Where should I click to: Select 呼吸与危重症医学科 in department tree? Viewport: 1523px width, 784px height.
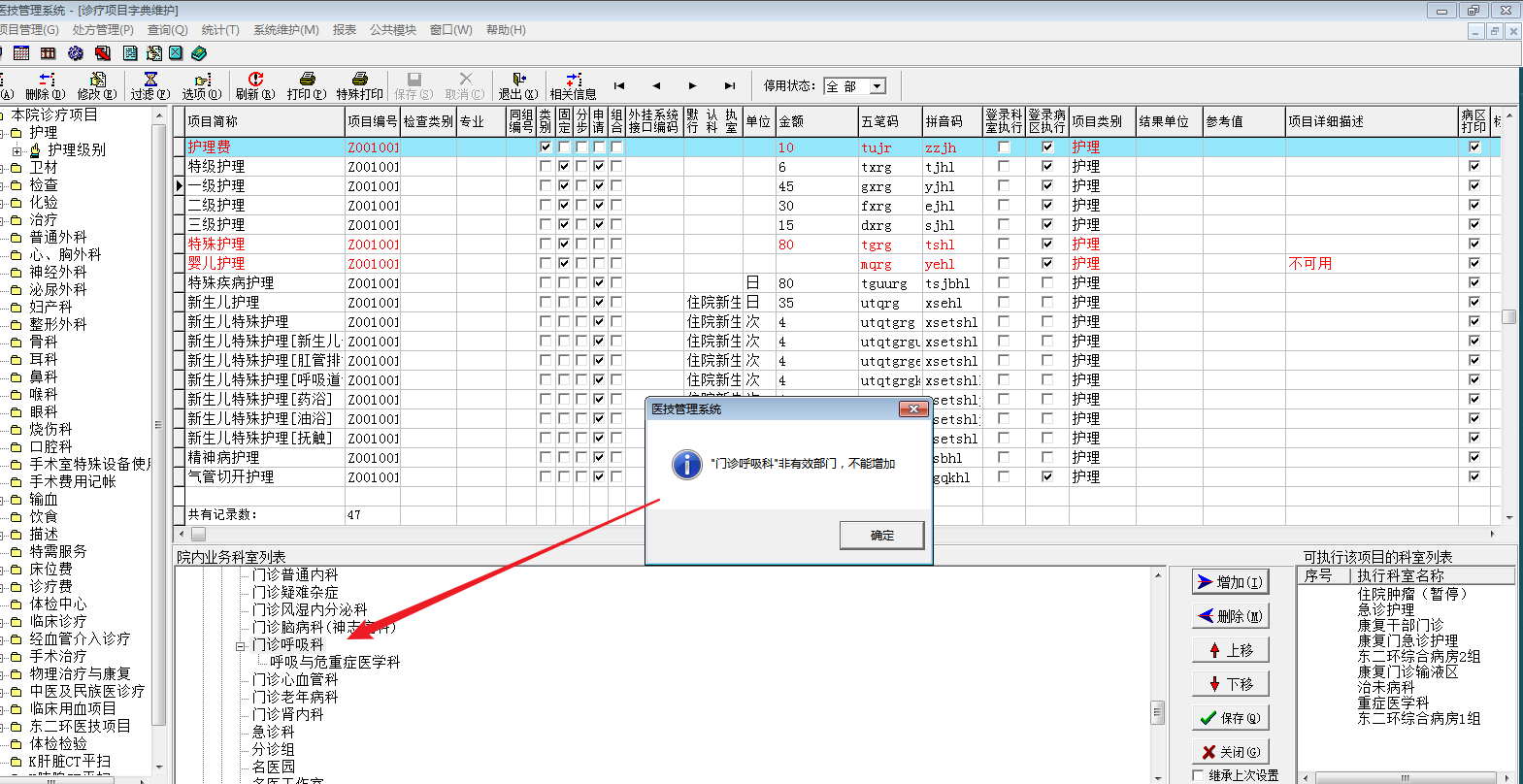[335, 663]
